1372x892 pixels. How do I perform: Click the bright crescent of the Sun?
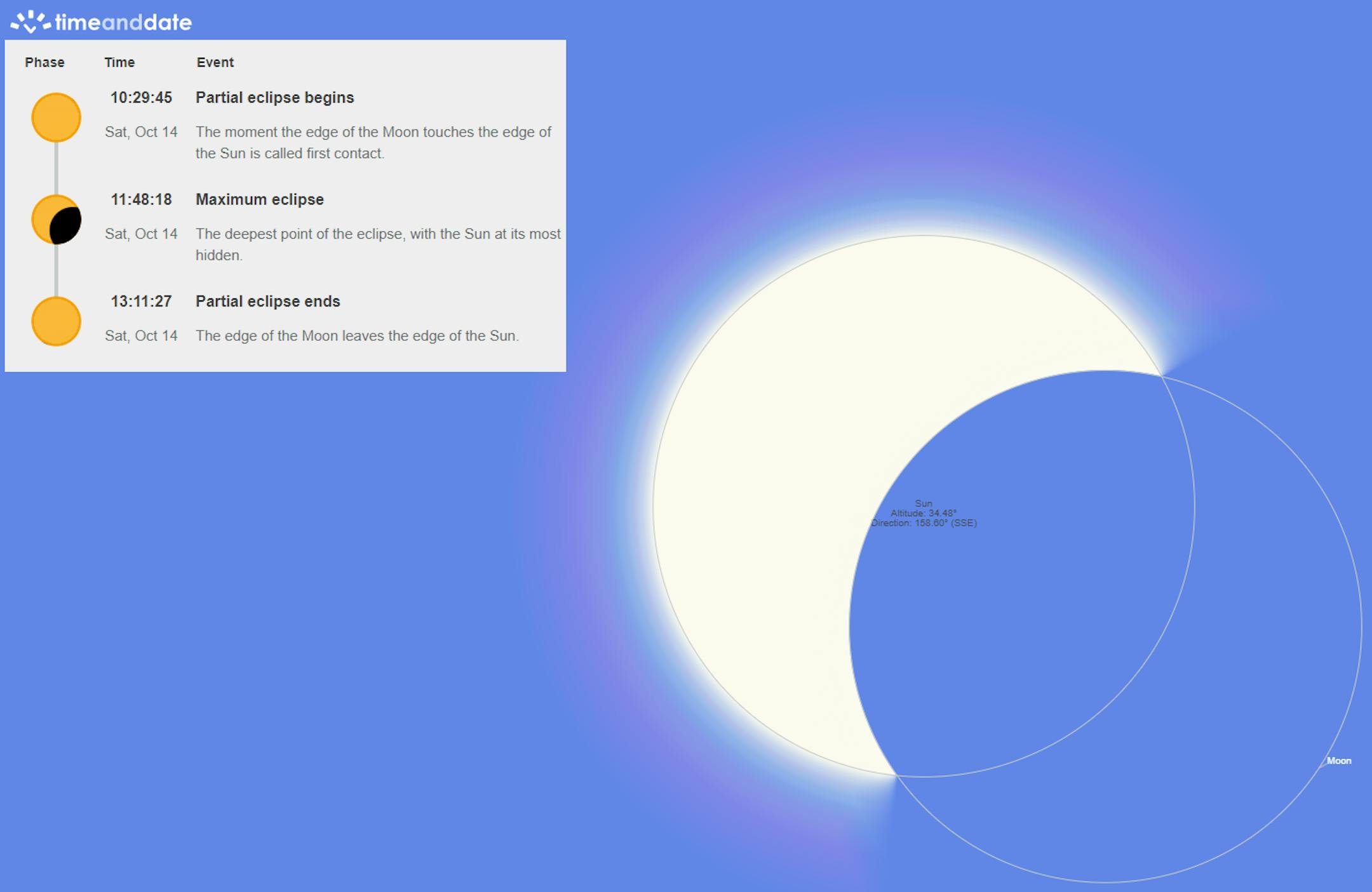tap(762, 508)
